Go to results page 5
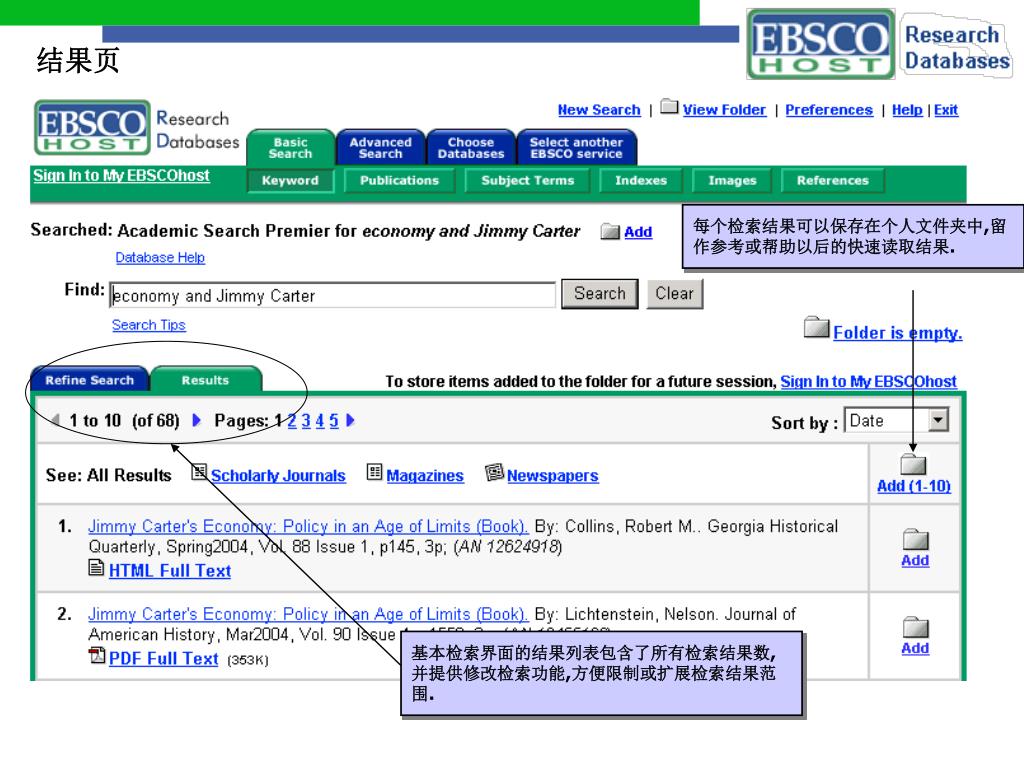 (334, 421)
